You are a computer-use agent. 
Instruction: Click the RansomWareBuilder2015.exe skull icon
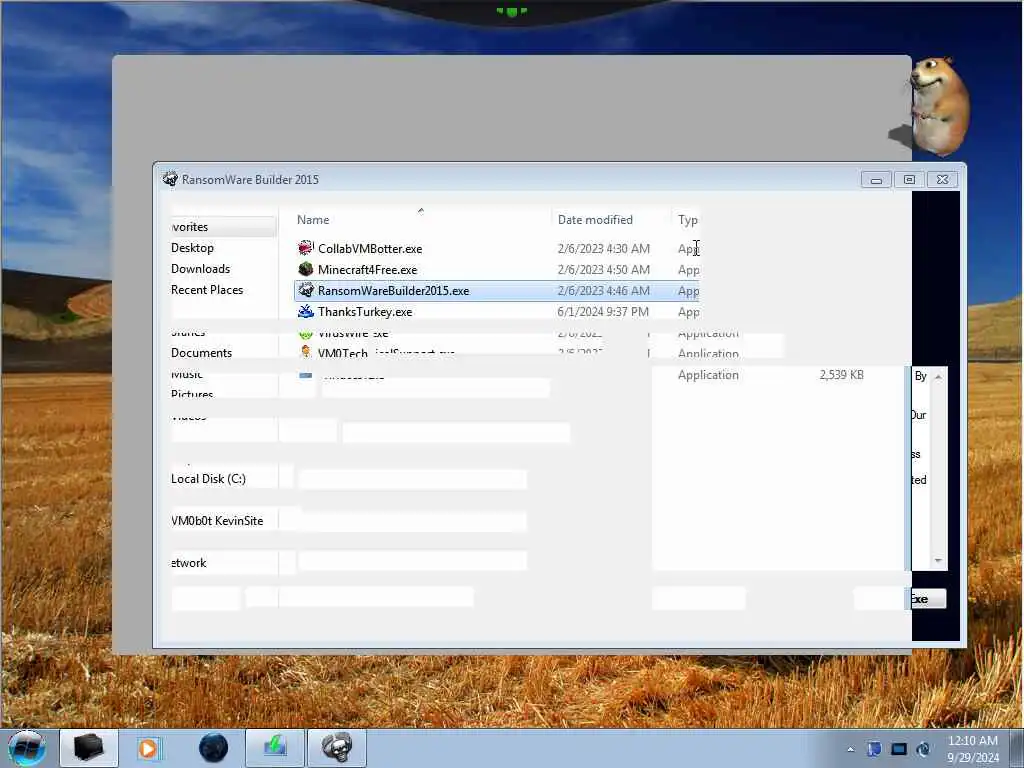tap(306, 290)
